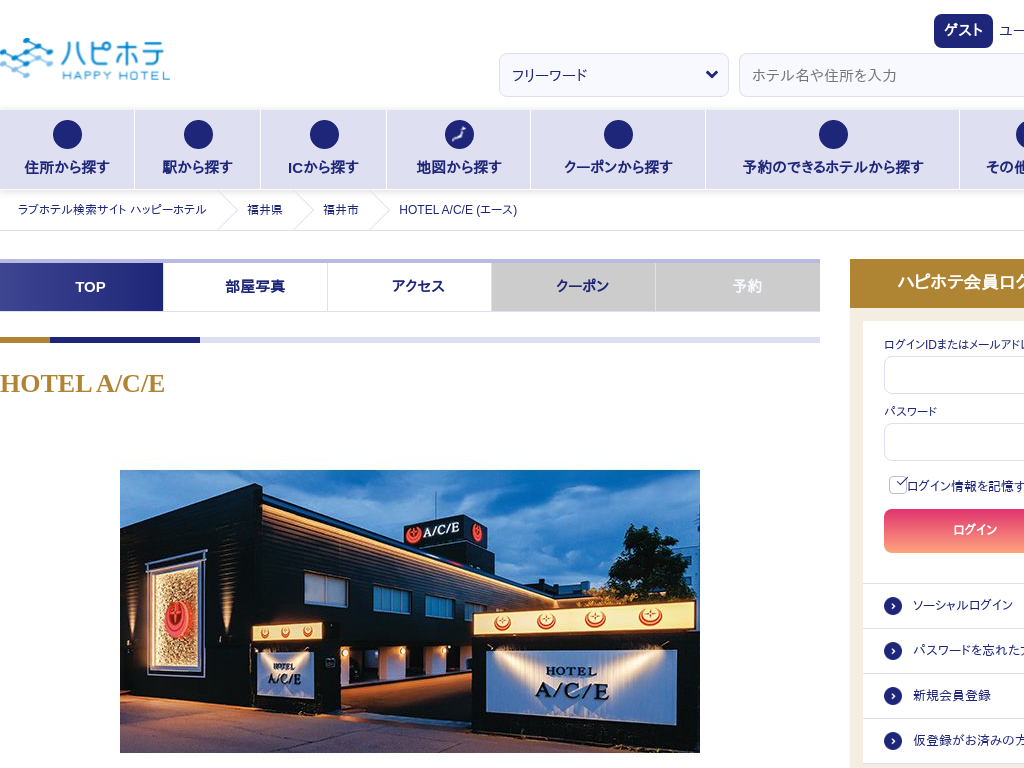This screenshot has height=768, width=1024.
Task: Open the フリーワード search type dropdown
Action: click(x=614, y=75)
